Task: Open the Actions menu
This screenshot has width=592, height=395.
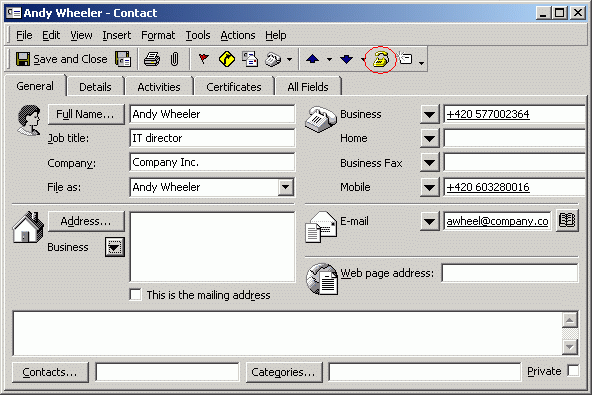Action: coord(238,35)
